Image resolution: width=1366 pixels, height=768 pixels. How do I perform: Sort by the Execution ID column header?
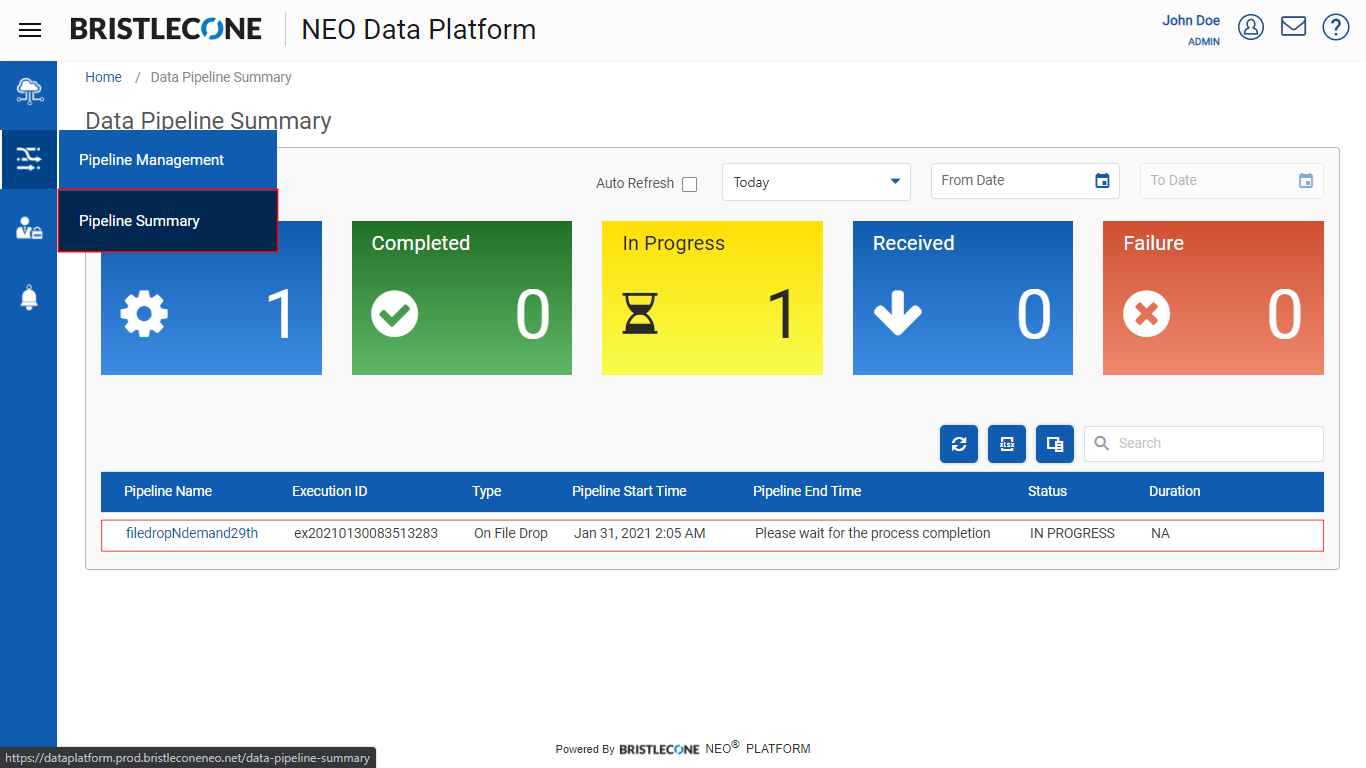330,491
